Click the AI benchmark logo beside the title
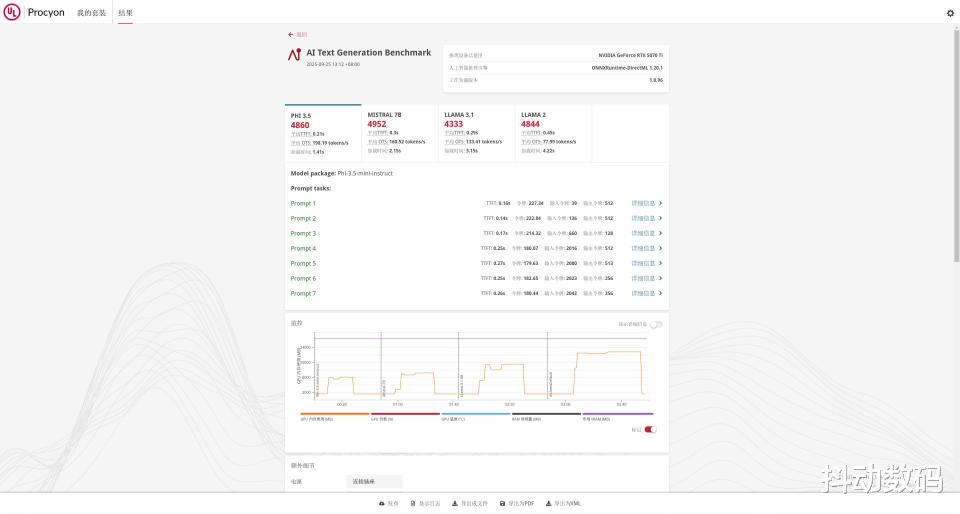 (294, 55)
